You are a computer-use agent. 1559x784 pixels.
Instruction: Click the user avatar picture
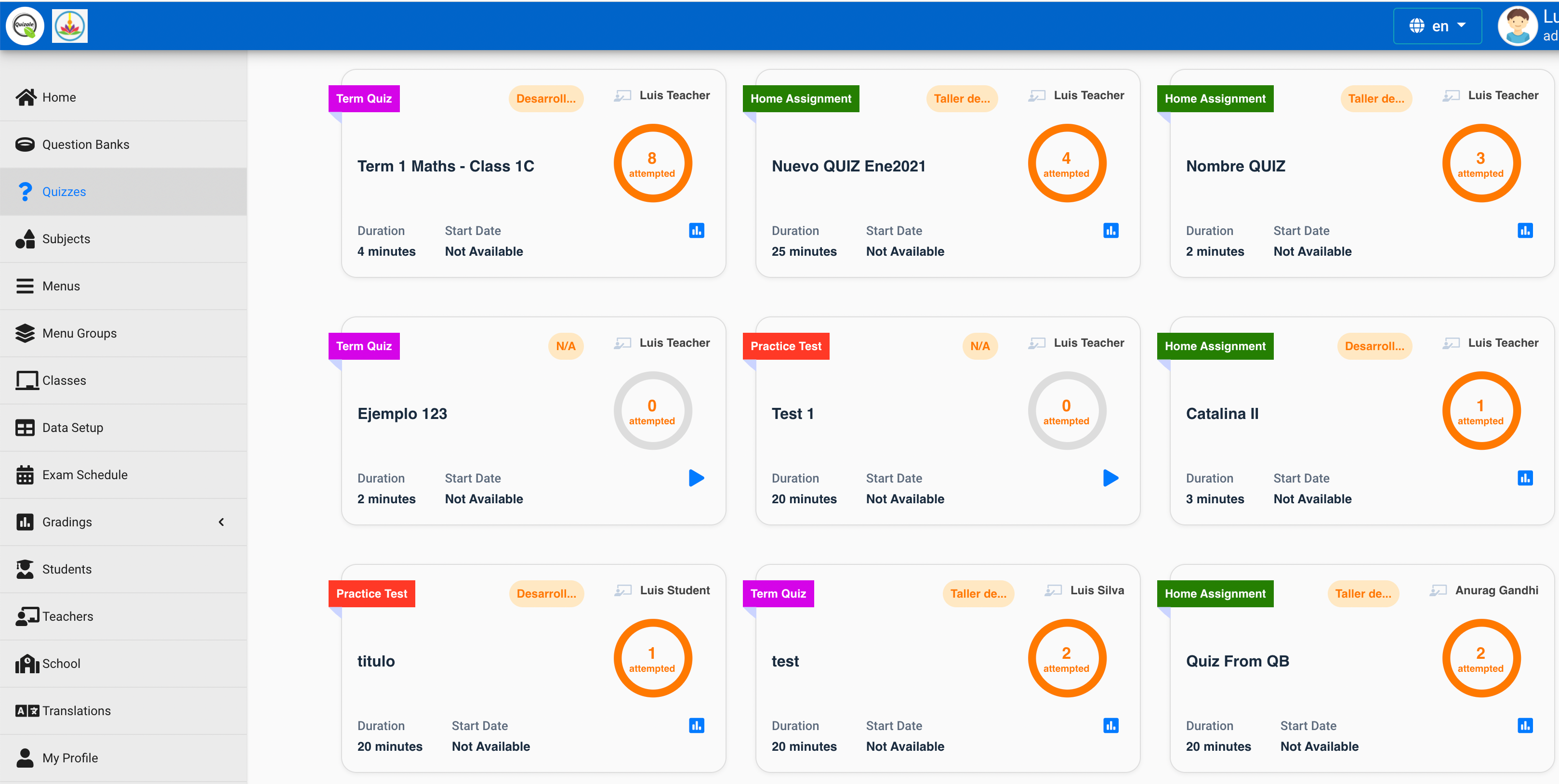(1517, 26)
